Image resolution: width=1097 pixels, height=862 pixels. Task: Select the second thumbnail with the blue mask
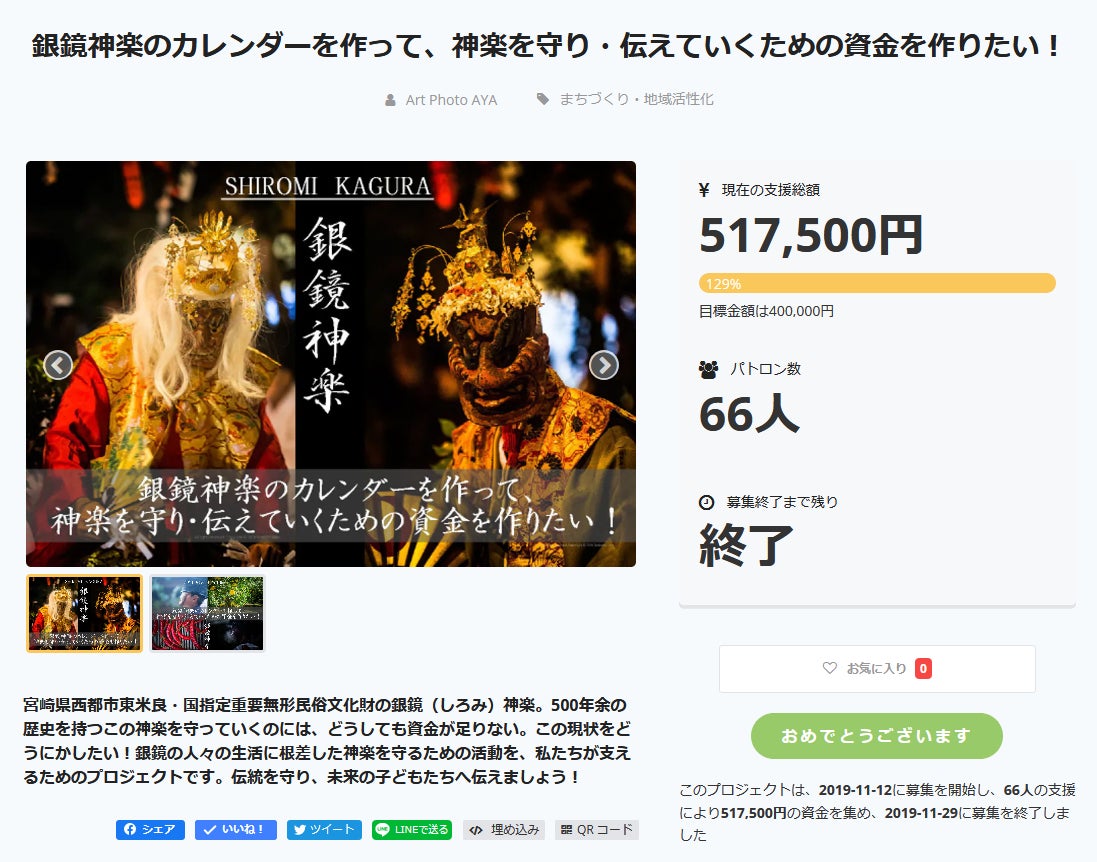pyautogui.click(x=207, y=614)
